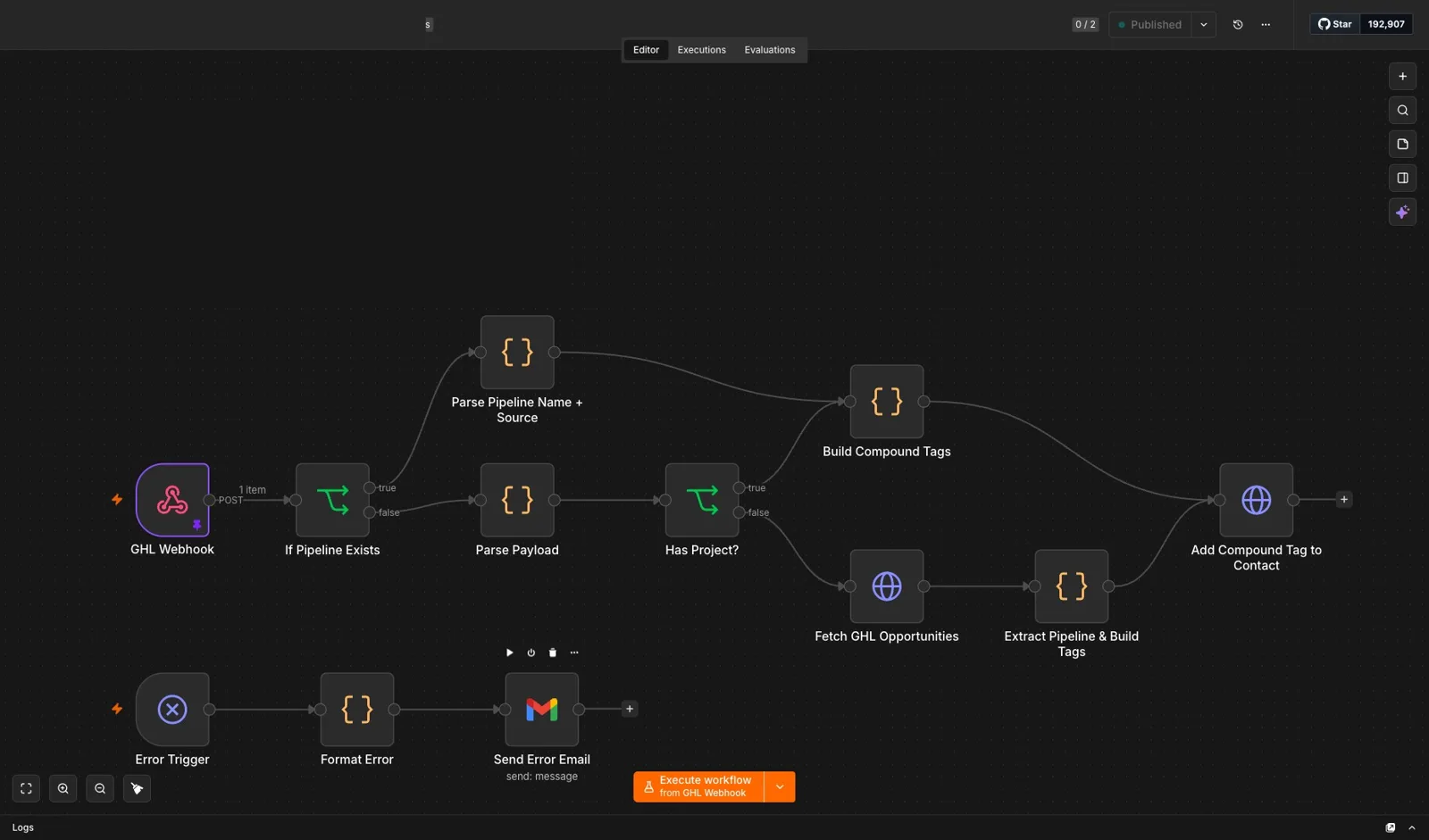Screen dimensions: 1429x840
Task: Click the '1 item' connection label
Action: (x=252, y=489)
